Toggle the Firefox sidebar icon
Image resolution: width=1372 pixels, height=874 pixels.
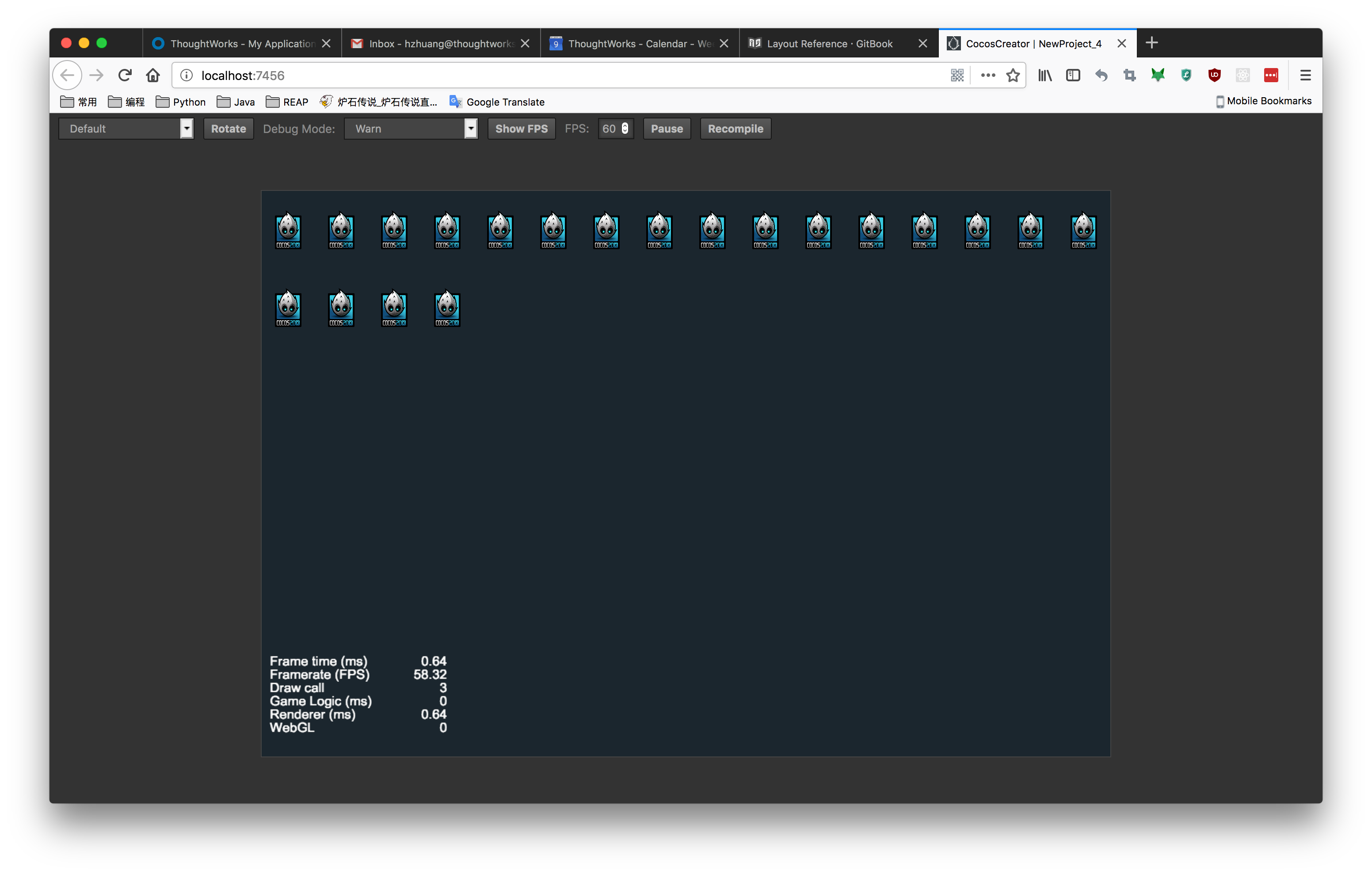[1073, 75]
